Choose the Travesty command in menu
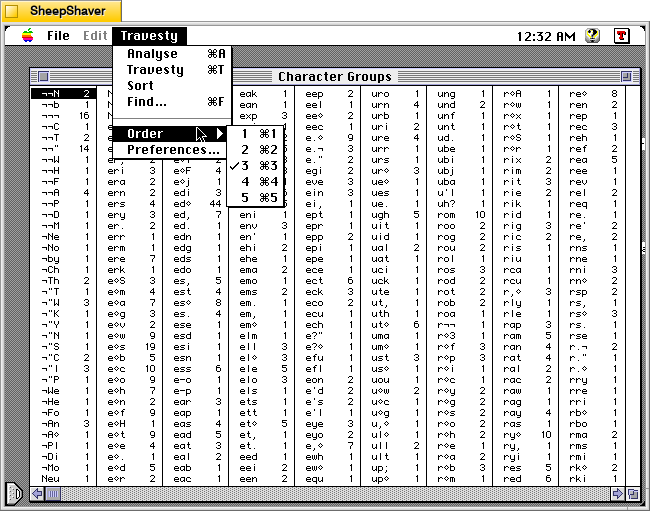 tap(172, 70)
